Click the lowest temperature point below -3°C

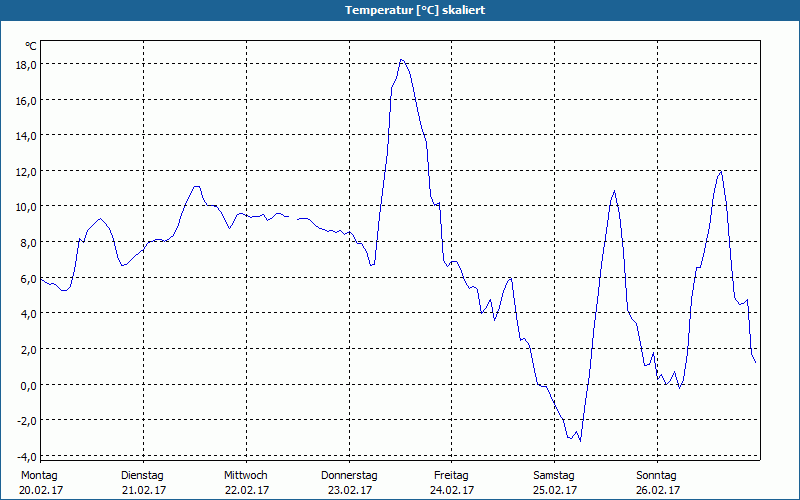[580, 441]
